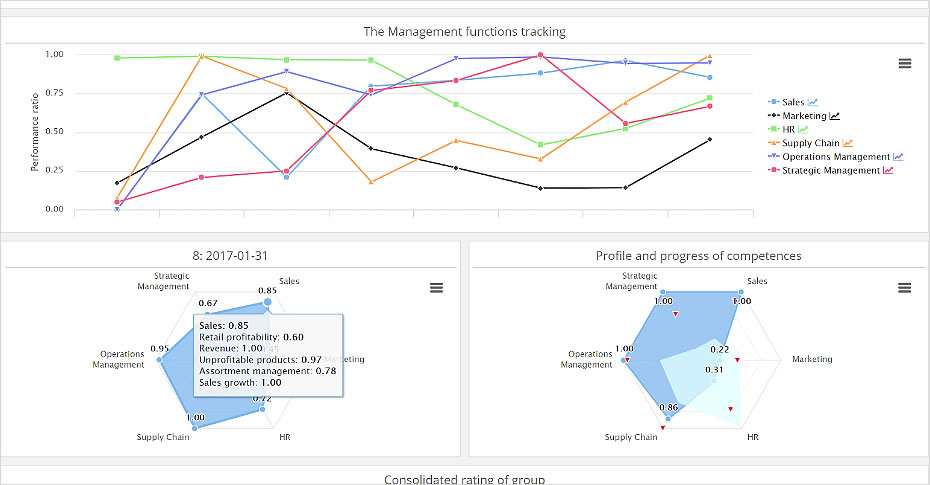Click chart icon beside Operations Management legend
This screenshot has height=485, width=930.
point(898,157)
